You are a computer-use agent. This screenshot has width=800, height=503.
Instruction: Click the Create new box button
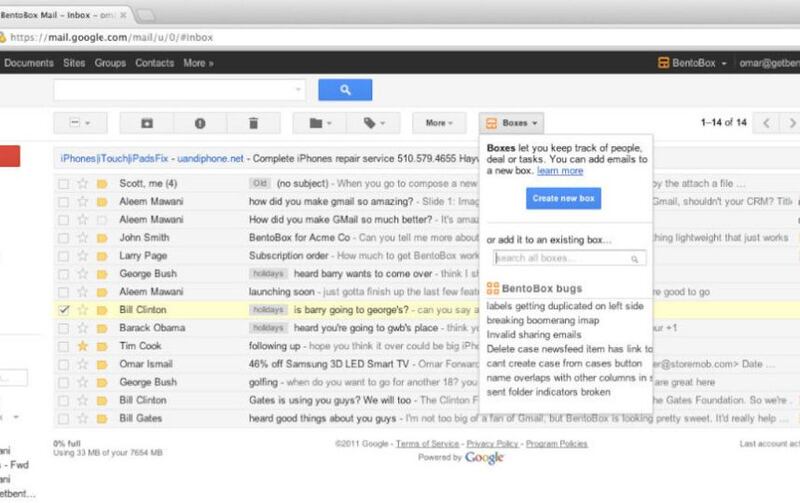[x=563, y=198]
